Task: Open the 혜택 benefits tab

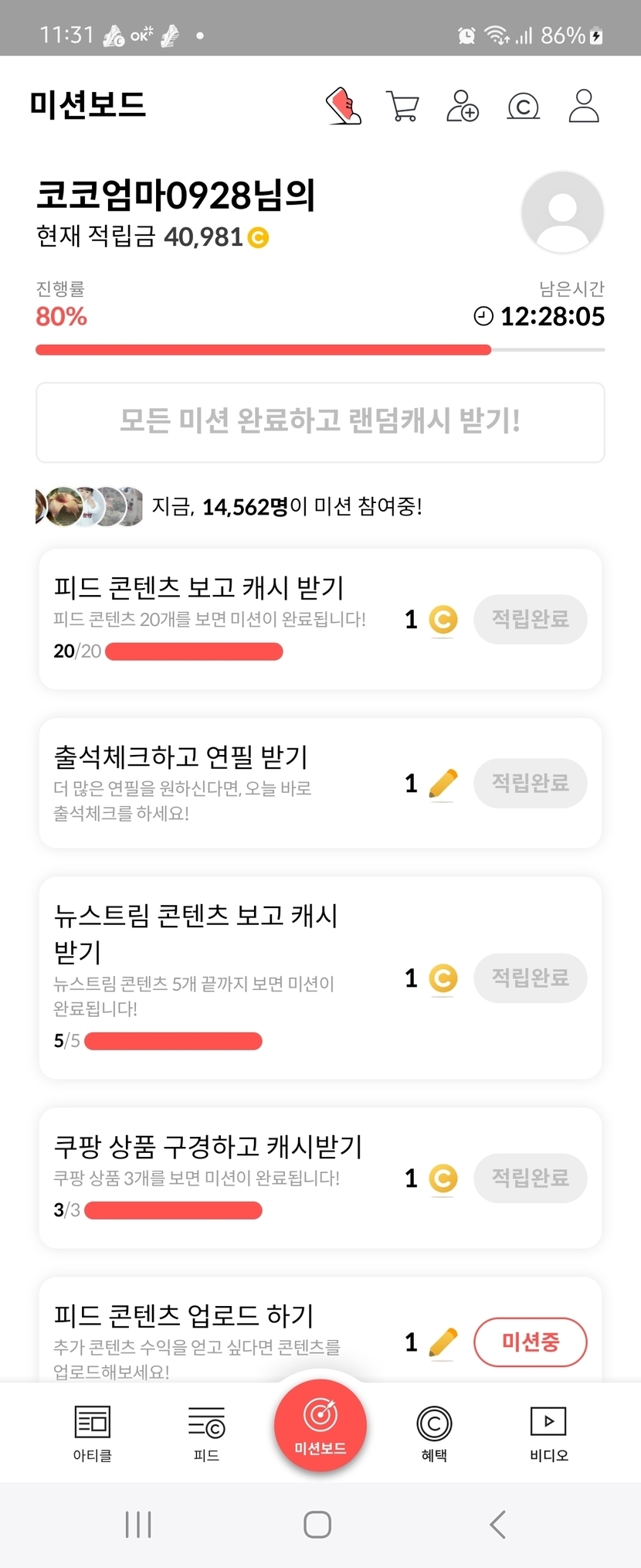Action: coord(434,1434)
